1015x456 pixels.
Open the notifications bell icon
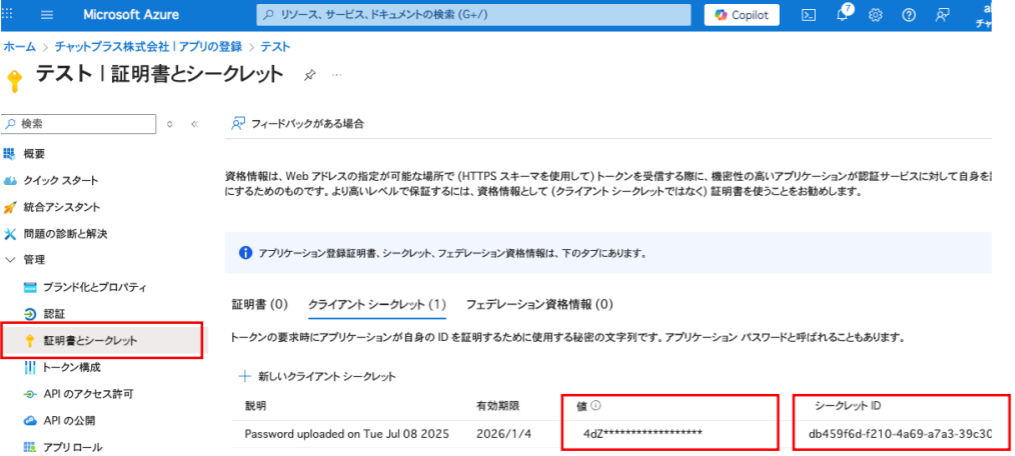(843, 15)
